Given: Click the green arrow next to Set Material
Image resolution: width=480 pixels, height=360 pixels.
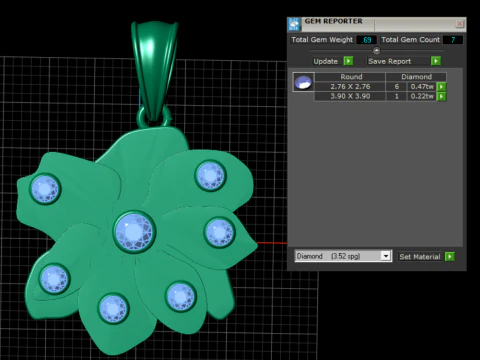Looking at the screenshot, I should (x=450, y=256).
